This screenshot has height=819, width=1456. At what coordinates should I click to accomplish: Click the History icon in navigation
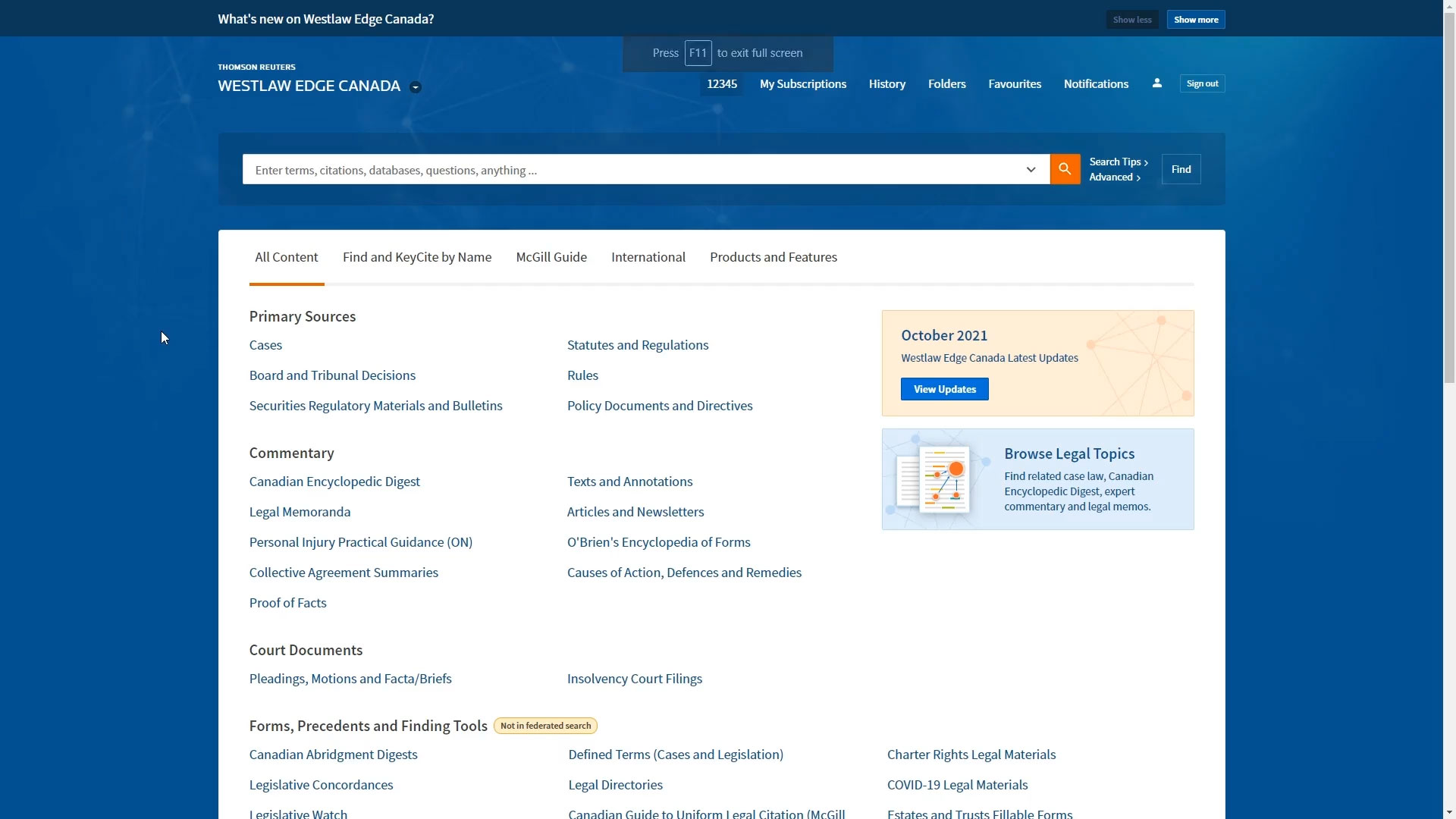(x=887, y=83)
